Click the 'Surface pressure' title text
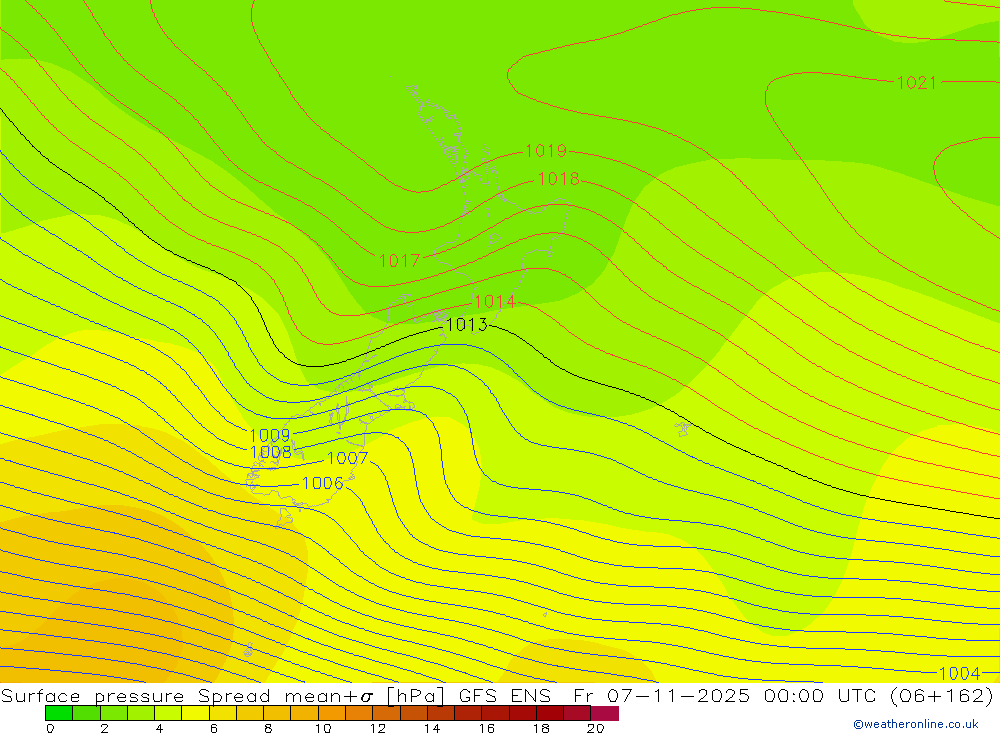The width and height of the screenshot is (1000, 733). [92, 695]
